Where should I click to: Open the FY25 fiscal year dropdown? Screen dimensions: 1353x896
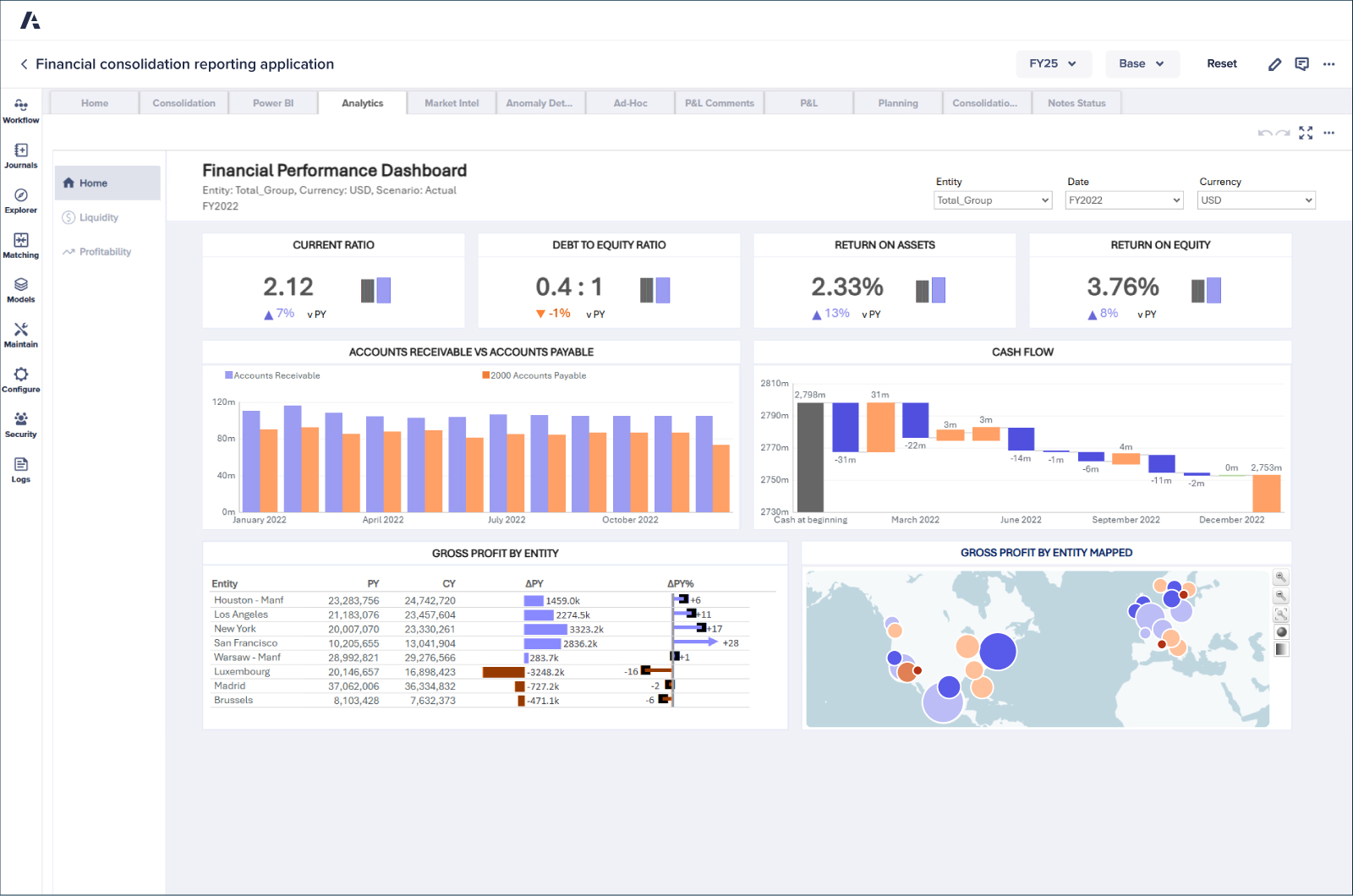pyautogui.click(x=1053, y=63)
